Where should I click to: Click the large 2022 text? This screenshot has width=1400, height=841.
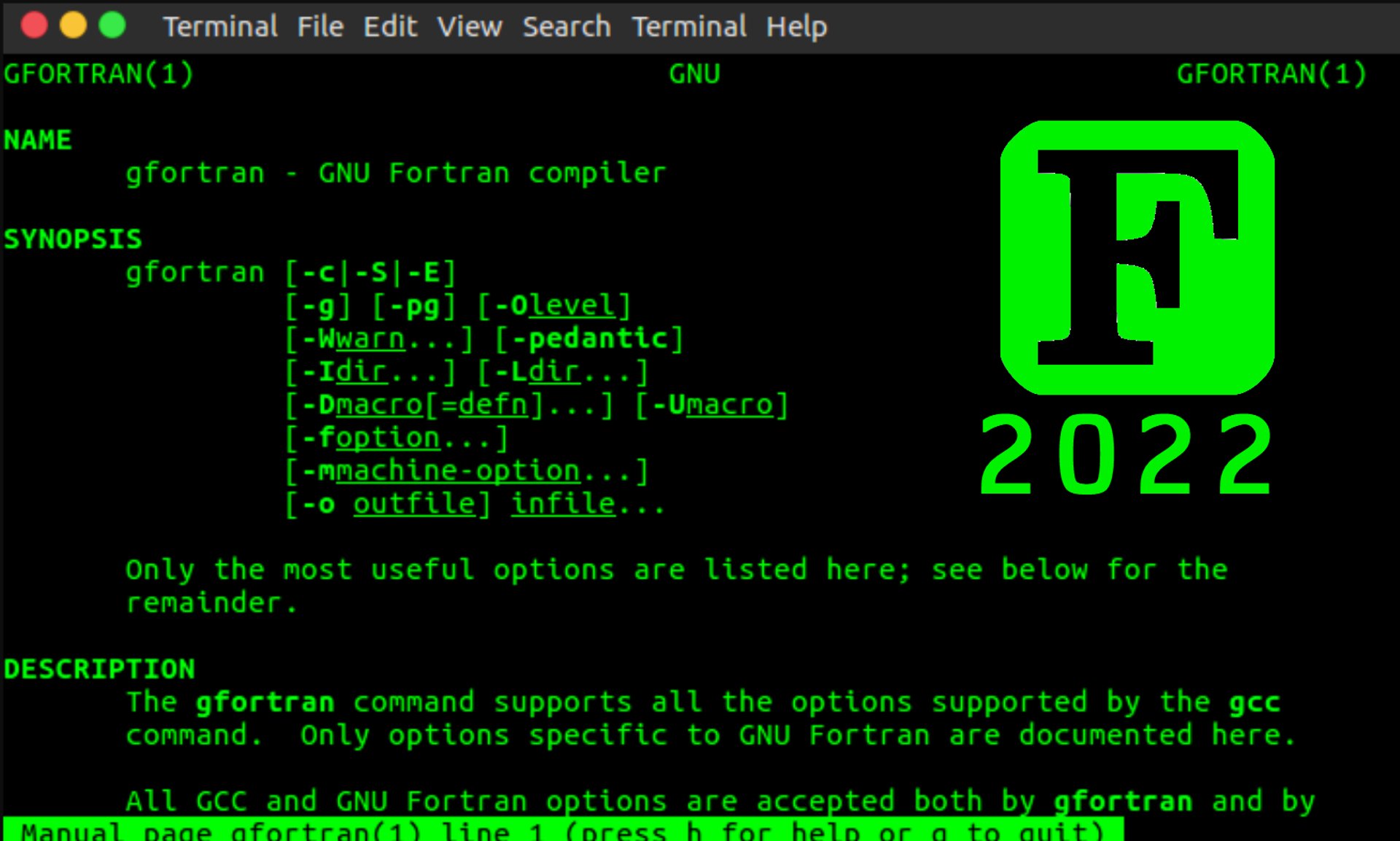pos(1127,455)
